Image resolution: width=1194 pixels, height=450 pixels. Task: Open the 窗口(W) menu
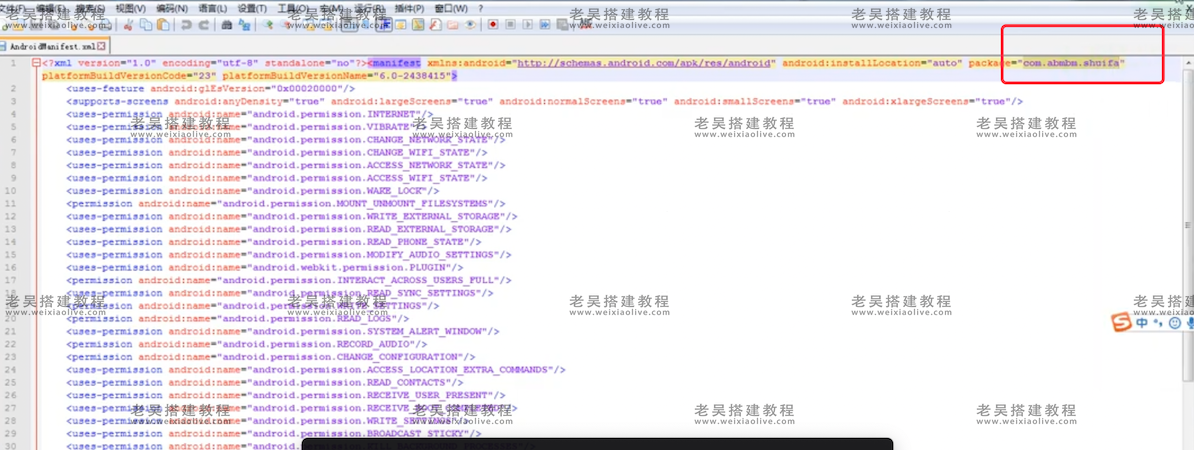point(451,8)
